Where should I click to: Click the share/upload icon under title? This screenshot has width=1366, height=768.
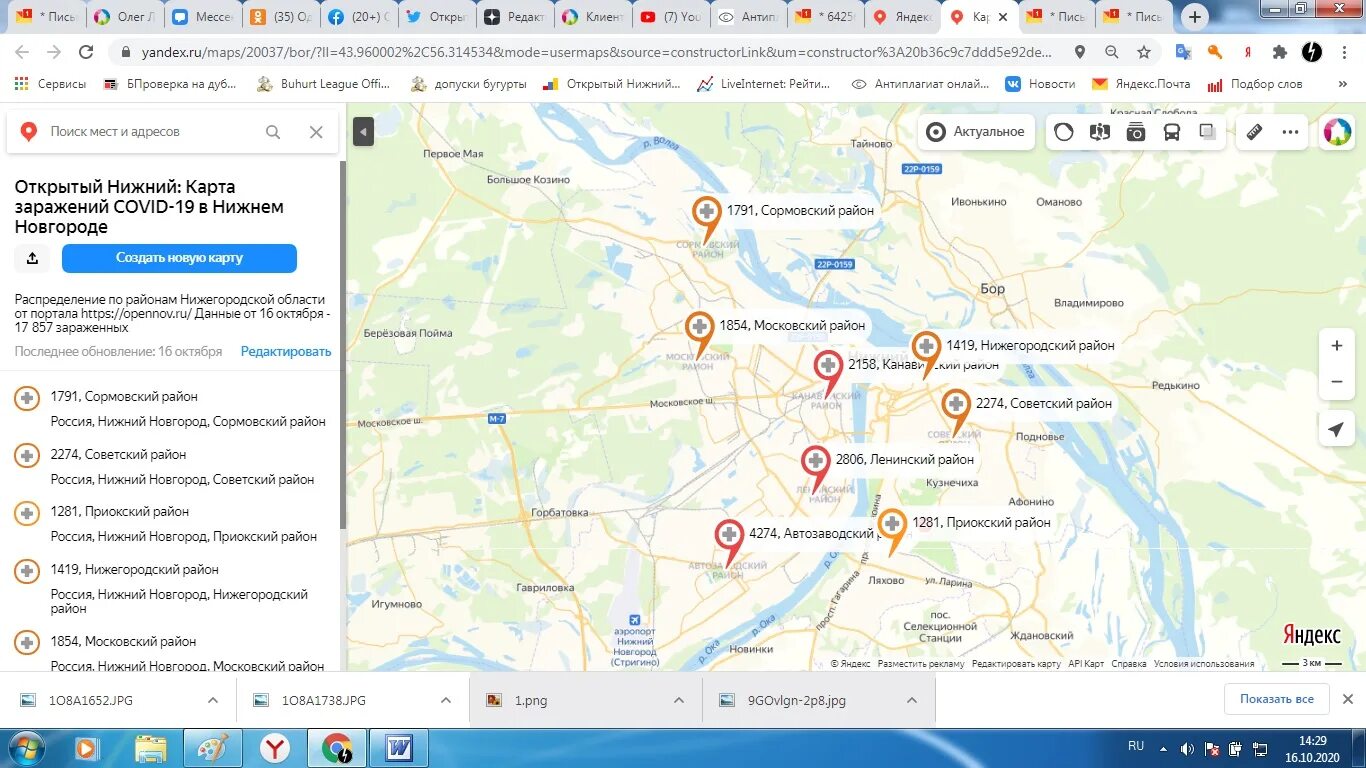click(x=33, y=258)
